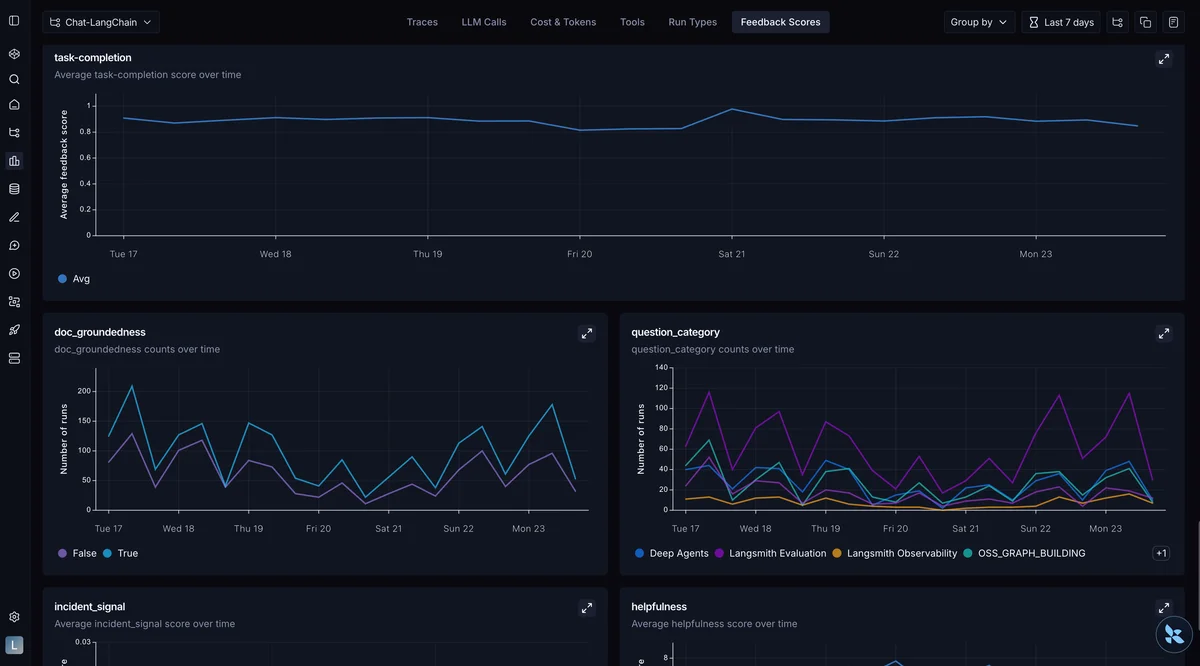Switch to the Cost & Tokens tab
This screenshot has width=1200, height=666.
click(563, 22)
